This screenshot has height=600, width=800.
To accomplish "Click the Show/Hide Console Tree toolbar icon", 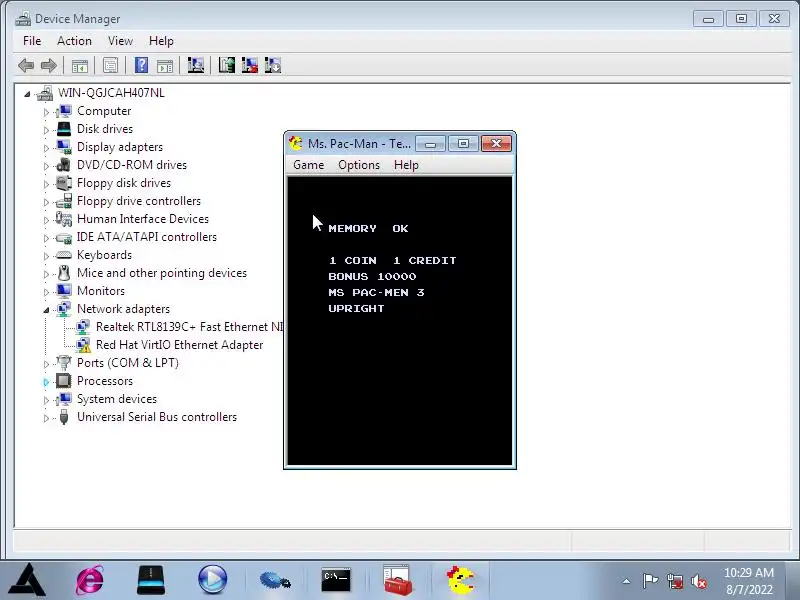I will coord(80,65).
